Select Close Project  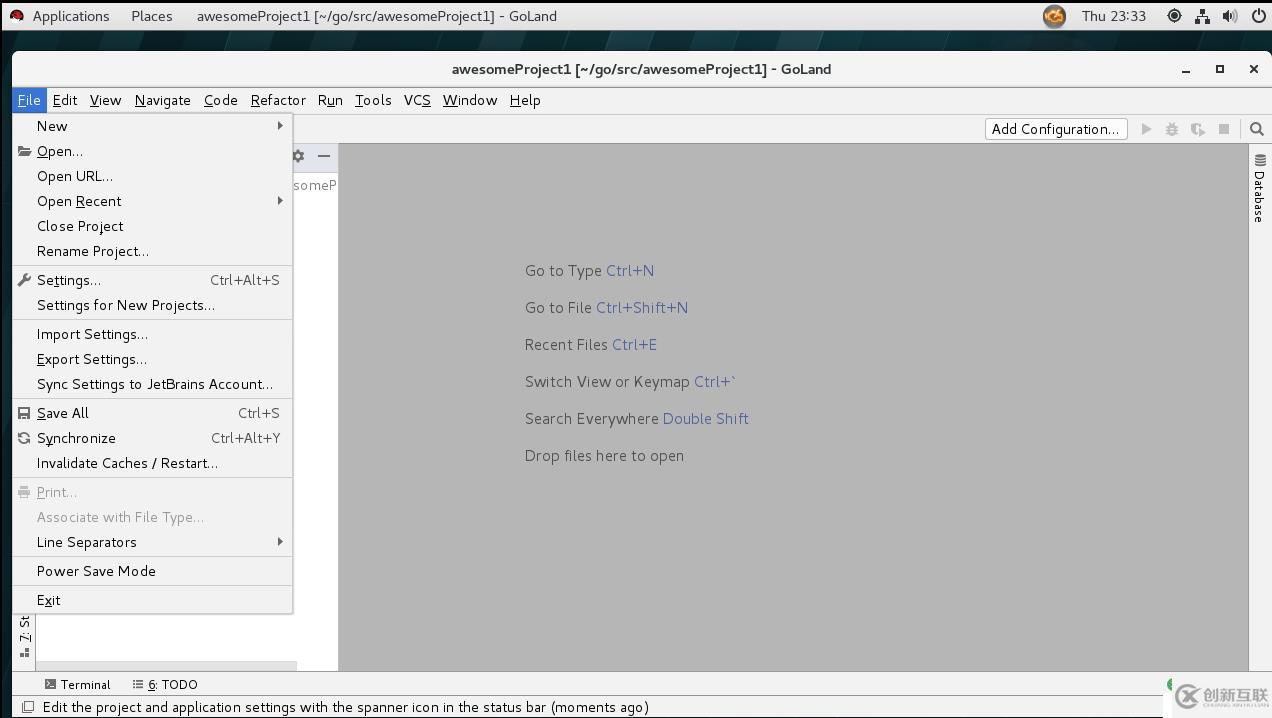153,226
